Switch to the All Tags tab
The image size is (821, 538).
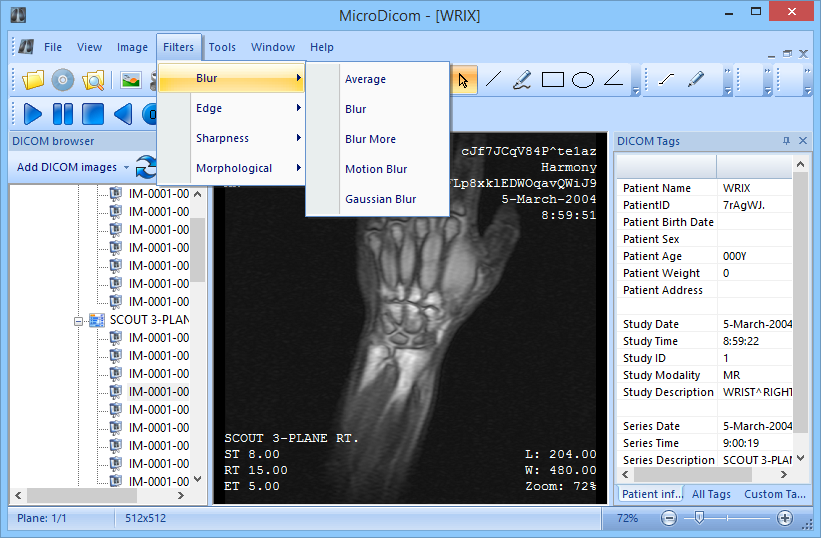(x=711, y=494)
